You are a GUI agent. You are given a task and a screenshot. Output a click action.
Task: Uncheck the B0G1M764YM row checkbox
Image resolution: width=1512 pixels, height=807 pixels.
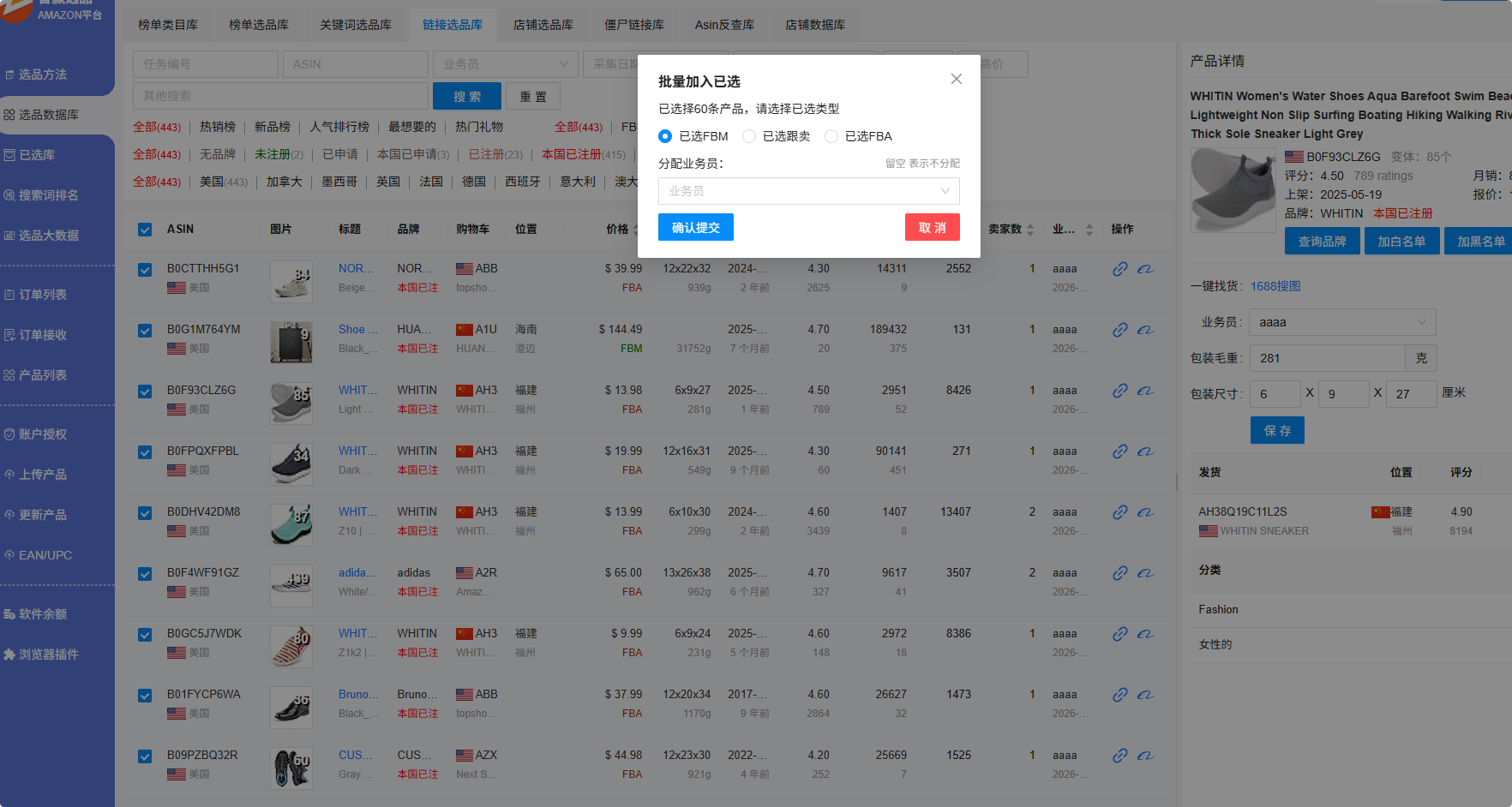click(x=145, y=331)
